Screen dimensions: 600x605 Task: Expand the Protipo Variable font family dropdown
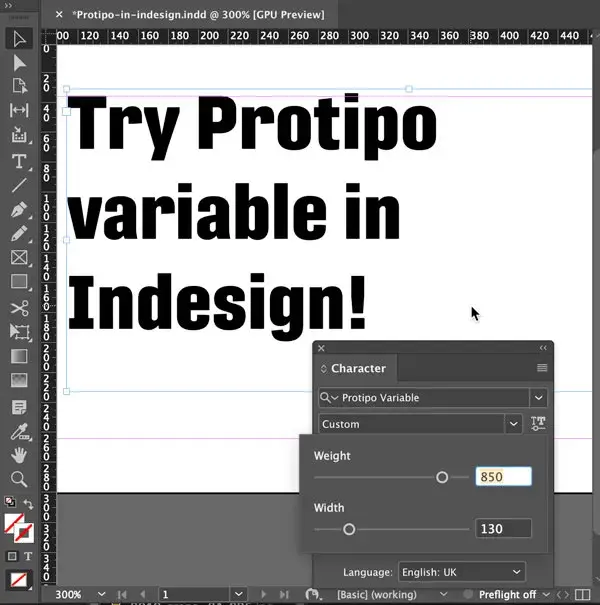click(539, 398)
